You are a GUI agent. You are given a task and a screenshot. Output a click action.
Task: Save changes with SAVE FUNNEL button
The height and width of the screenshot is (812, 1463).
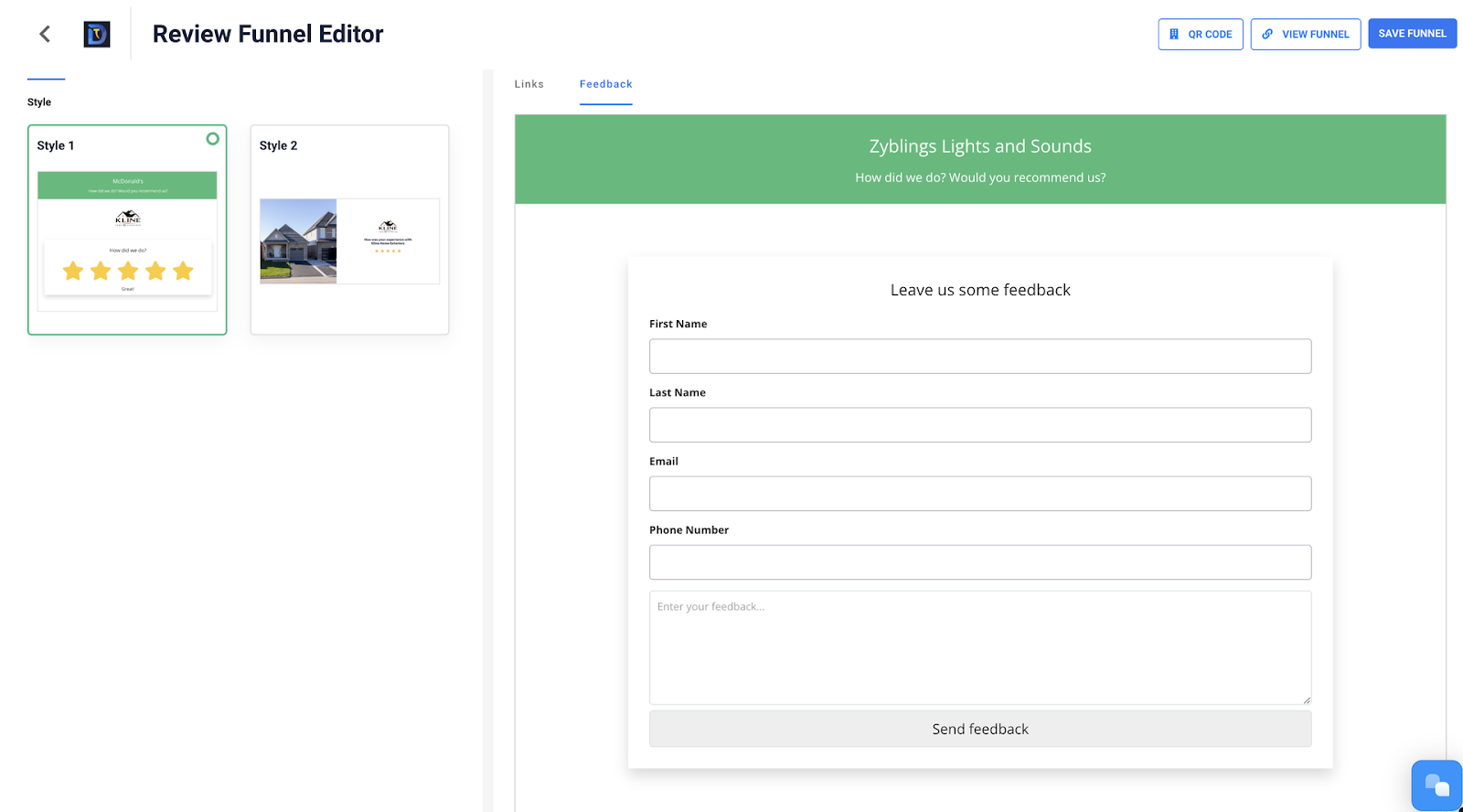[x=1412, y=34]
